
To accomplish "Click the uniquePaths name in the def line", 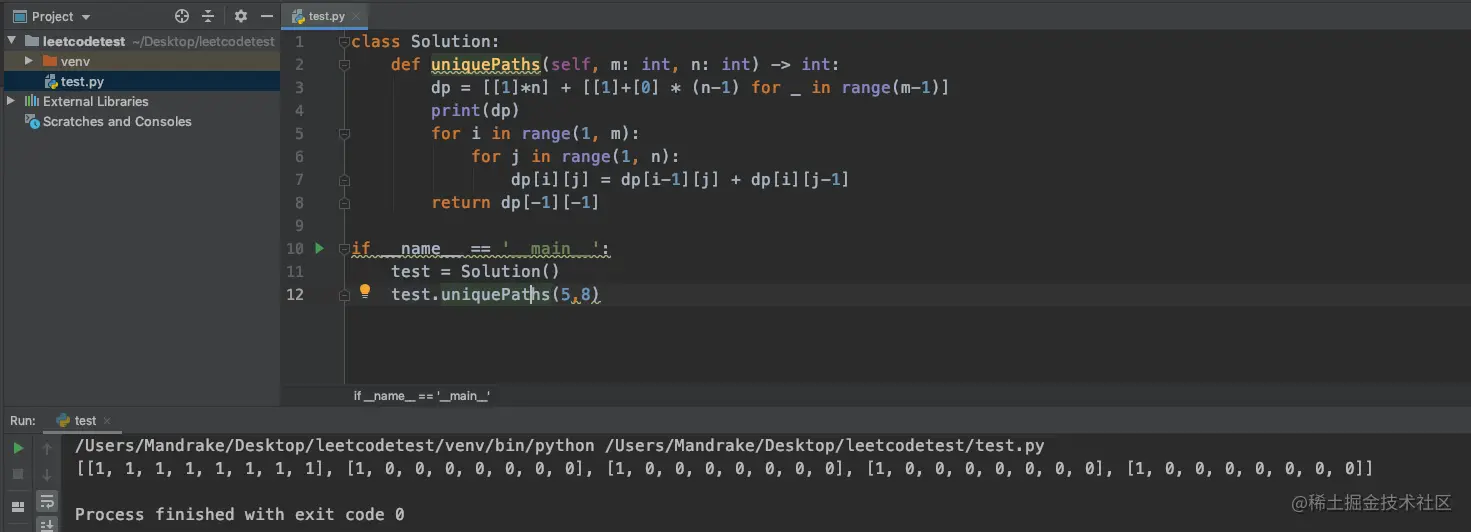I will pyautogui.click(x=485, y=65).
